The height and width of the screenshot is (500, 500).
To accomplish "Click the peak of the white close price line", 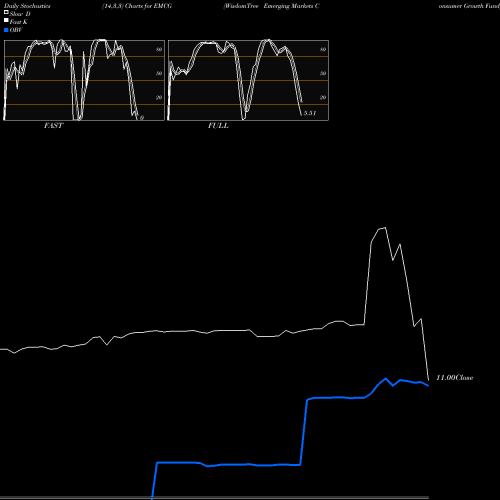I will pyautogui.click(x=385, y=228).
